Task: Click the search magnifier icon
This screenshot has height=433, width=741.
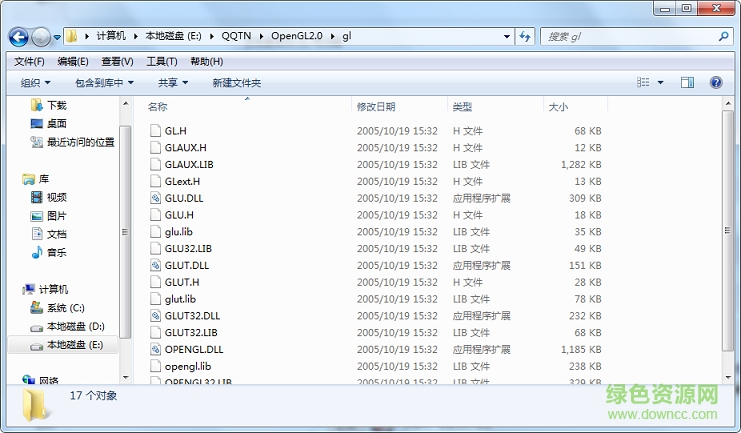Action: click(x=723, y=36)
